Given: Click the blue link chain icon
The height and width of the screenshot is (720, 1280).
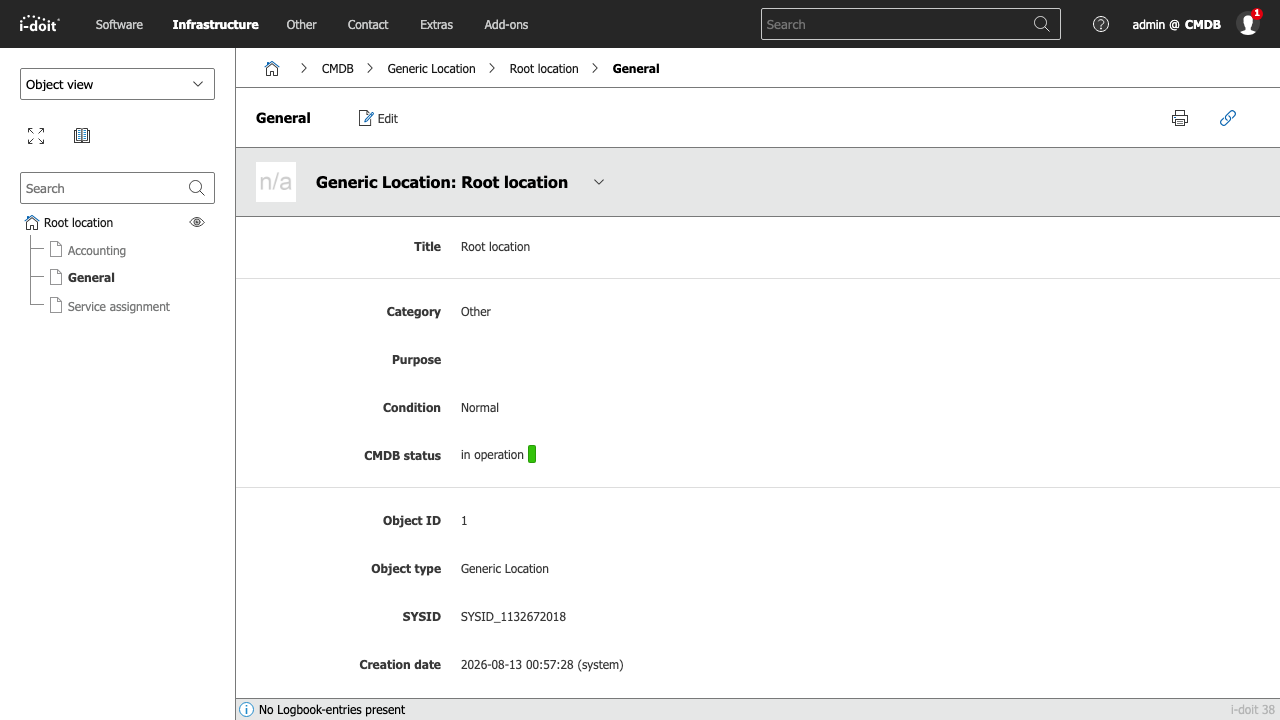Looking at the screenshot, I should click(x=1228, y=118).
